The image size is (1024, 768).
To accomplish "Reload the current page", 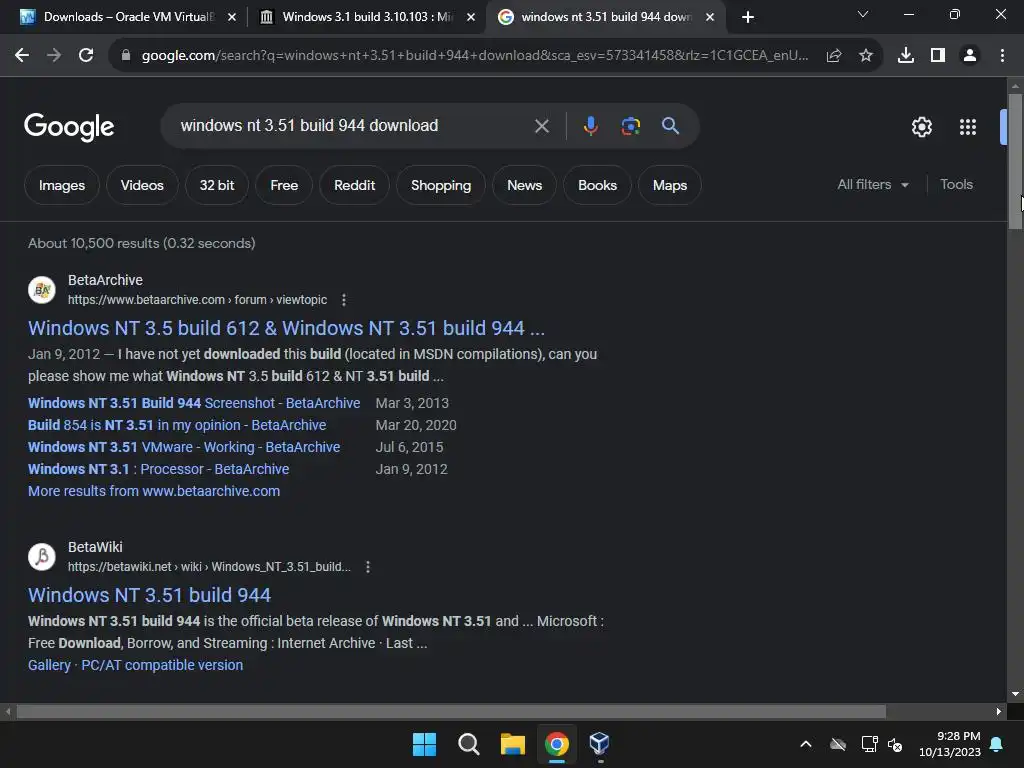I will click(86, 56).
